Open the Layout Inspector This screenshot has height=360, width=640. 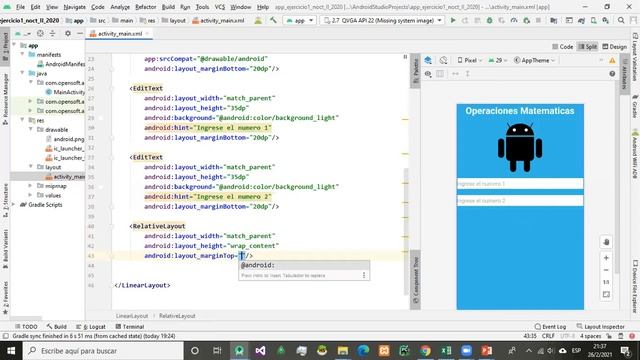click(600, 327)
